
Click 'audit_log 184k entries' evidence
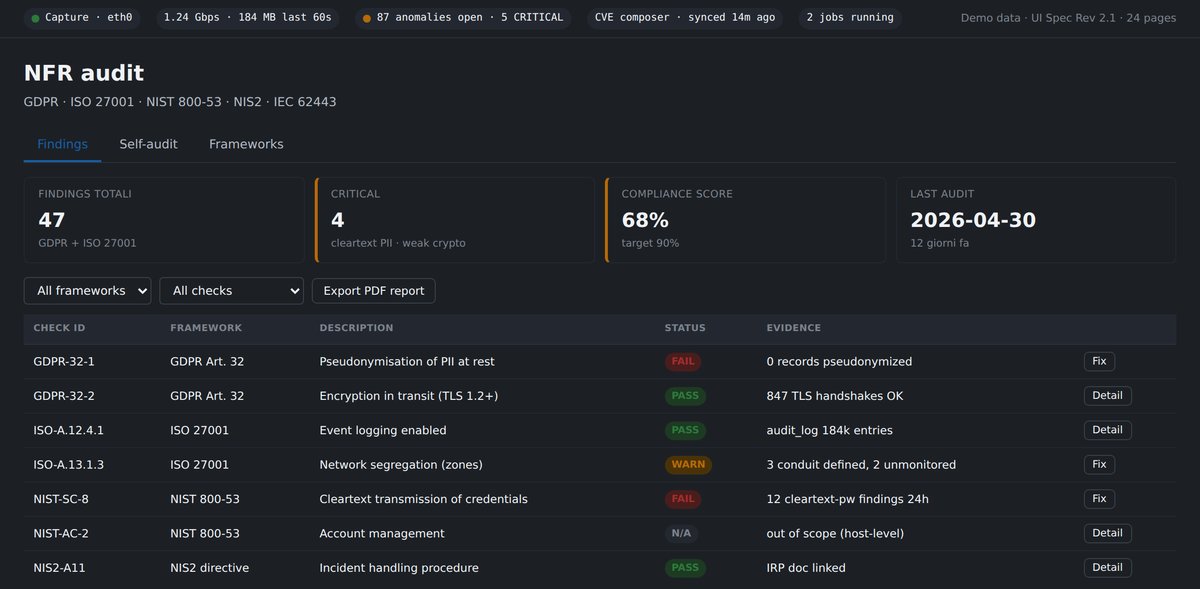830,431
